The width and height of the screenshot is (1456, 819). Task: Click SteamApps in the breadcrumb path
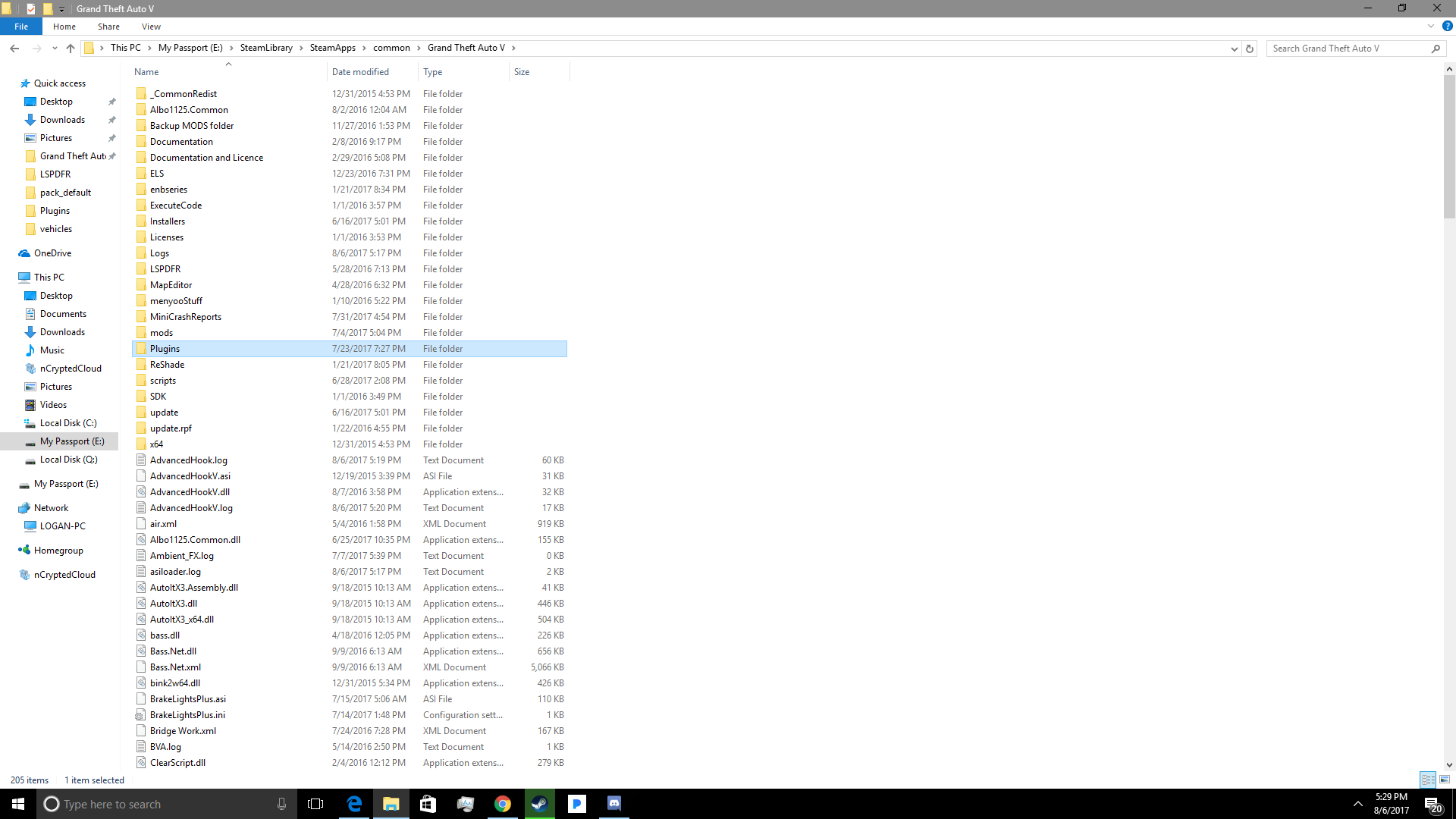[332, 48]
